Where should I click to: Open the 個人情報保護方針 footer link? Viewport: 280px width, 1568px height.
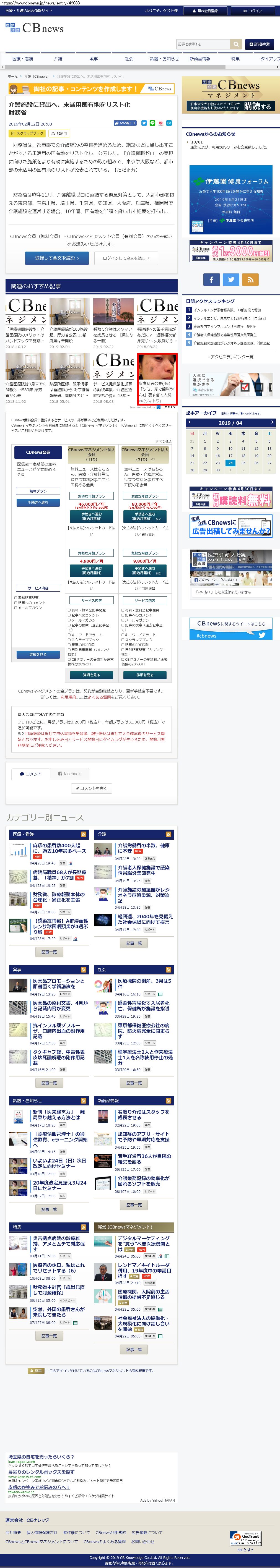42,1533
